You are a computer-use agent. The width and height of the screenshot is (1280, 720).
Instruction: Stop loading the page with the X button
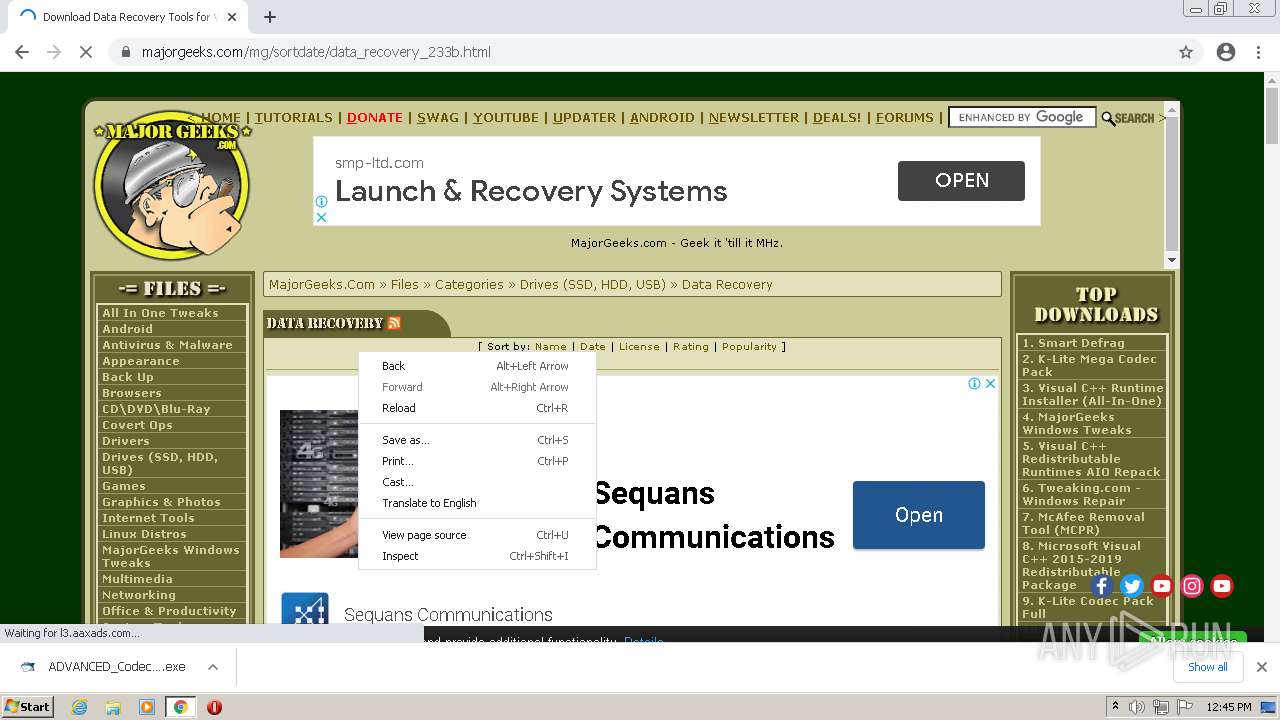pos(86,52)
